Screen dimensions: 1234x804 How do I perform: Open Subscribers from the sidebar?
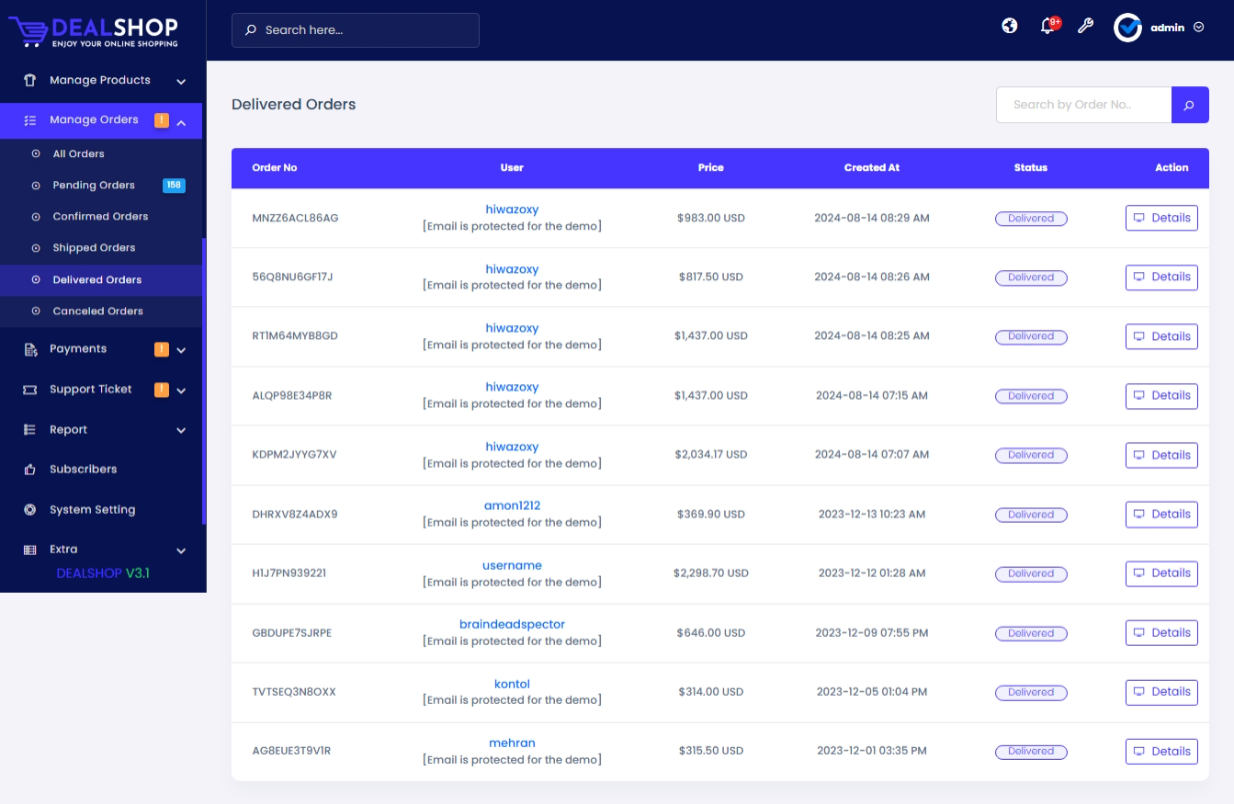(83, 469)
